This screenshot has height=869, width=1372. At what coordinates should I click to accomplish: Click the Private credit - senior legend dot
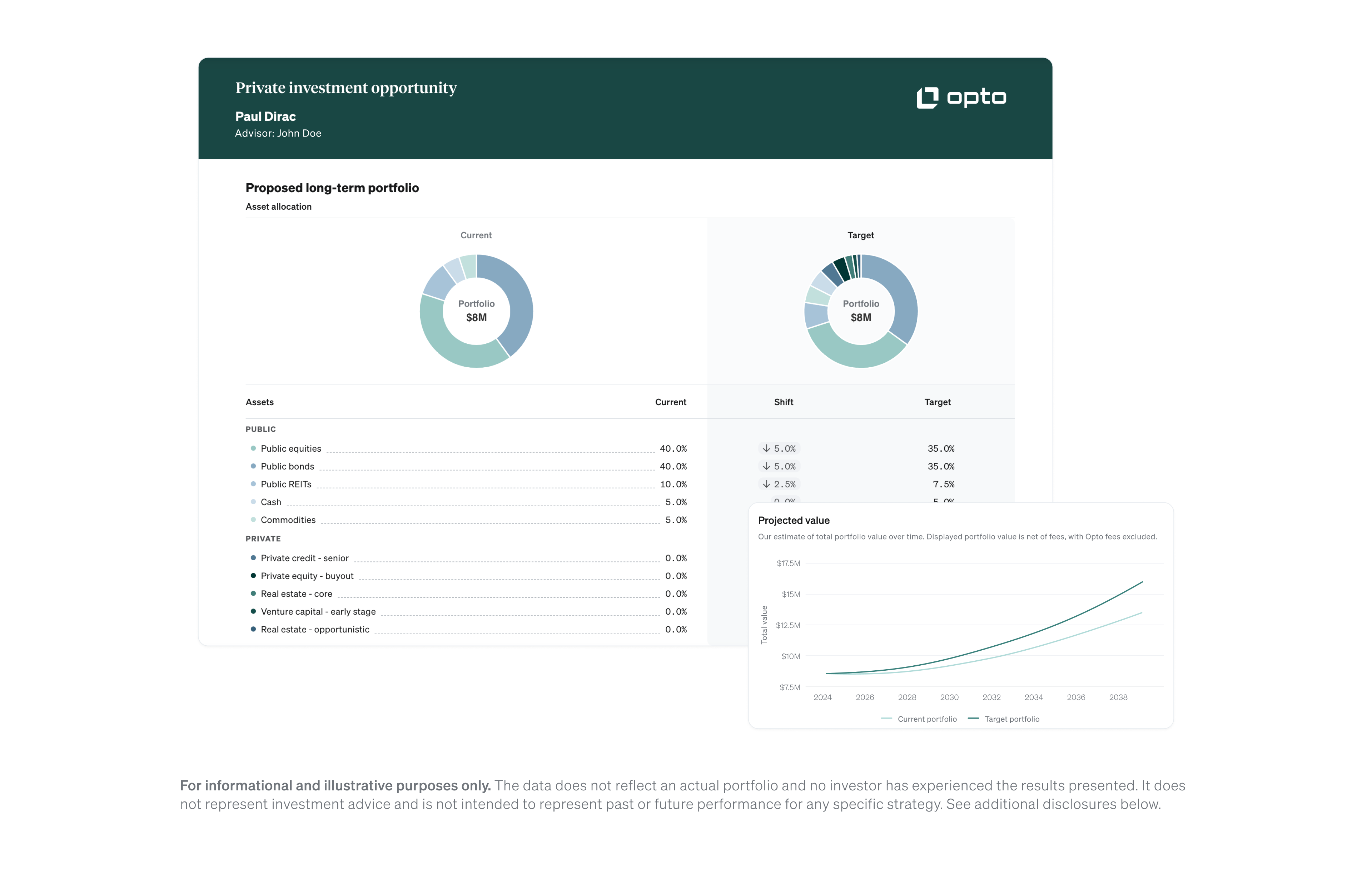tap(253, 558)
